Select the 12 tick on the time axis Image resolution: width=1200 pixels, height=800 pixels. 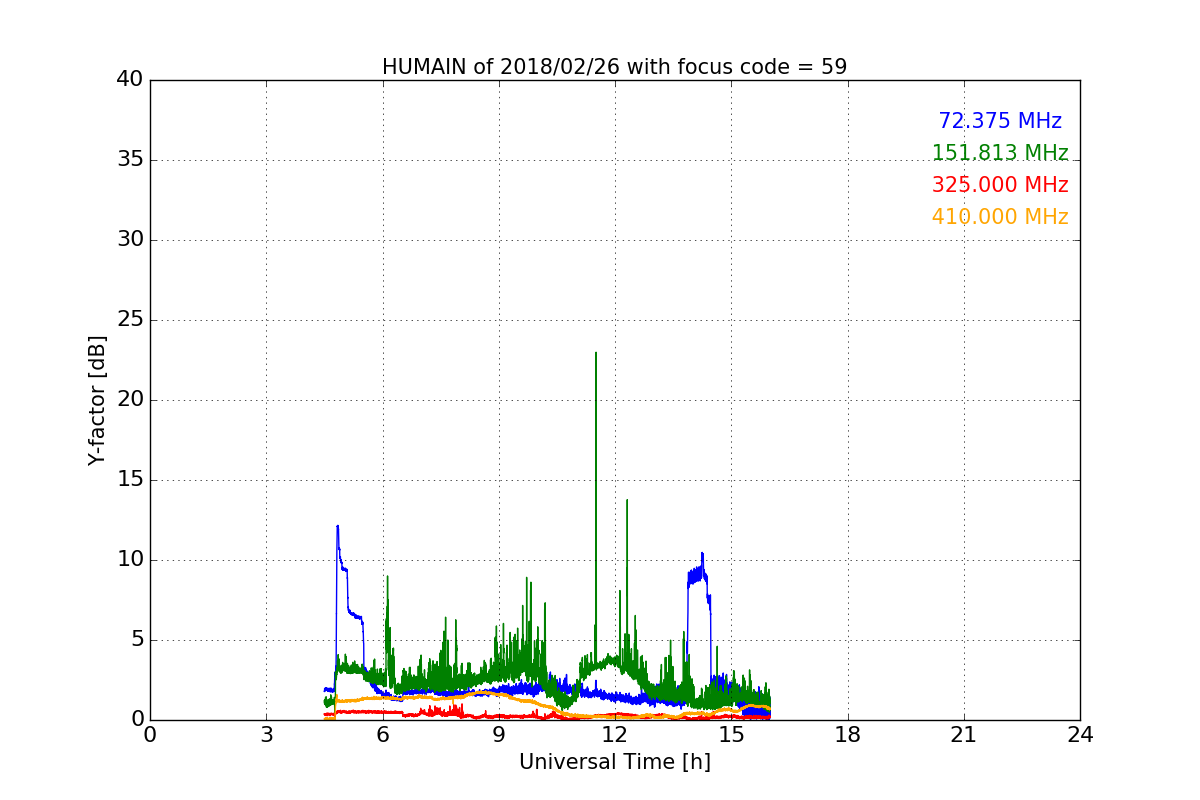pos(615,735)
